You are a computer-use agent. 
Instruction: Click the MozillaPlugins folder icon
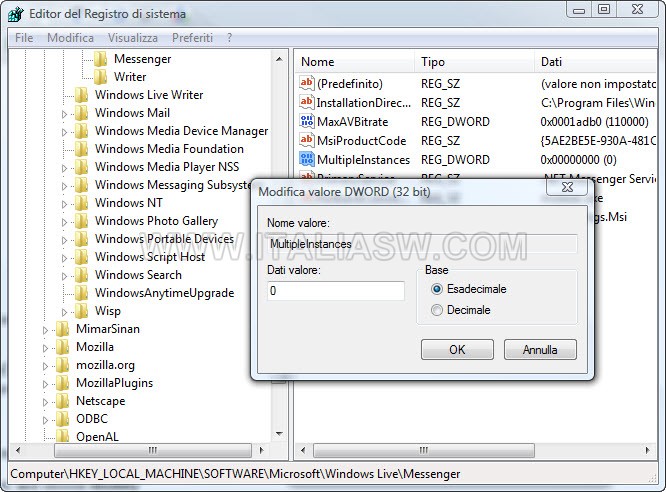pos(62,383)
